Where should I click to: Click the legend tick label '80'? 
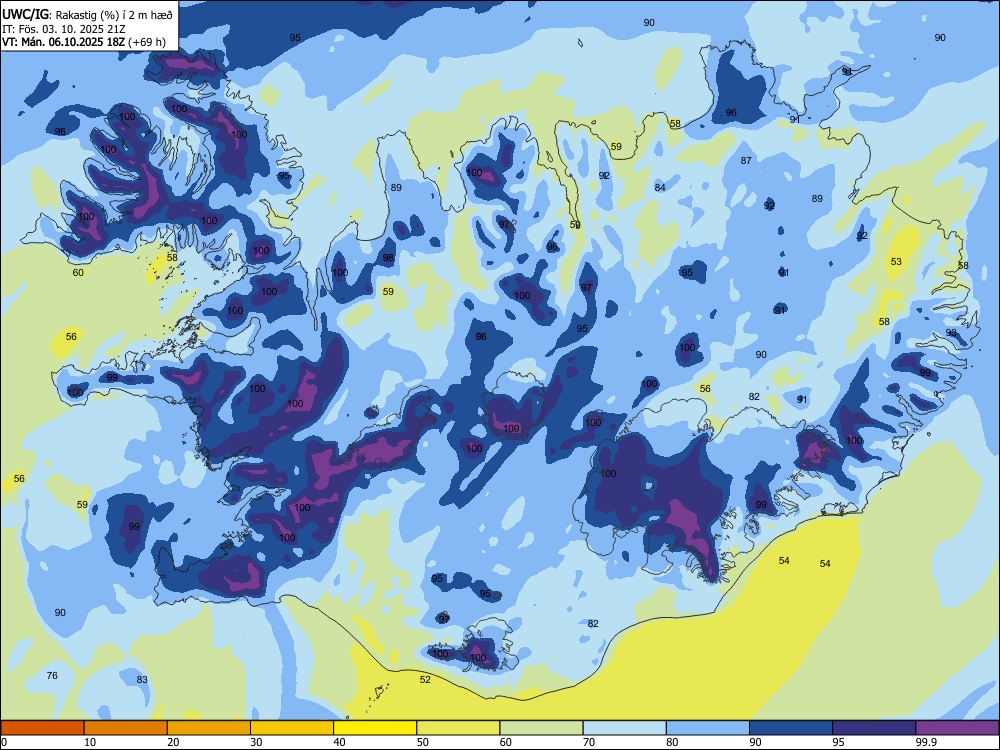(x=672, y=742)
